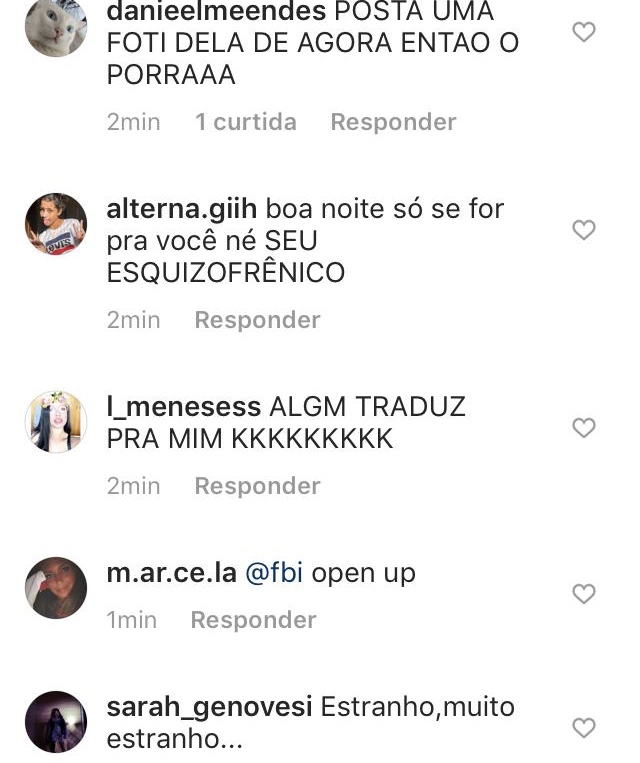Like sarah_genovesi's comment with the heart
640x763 pixels.
tap(584, 728)
